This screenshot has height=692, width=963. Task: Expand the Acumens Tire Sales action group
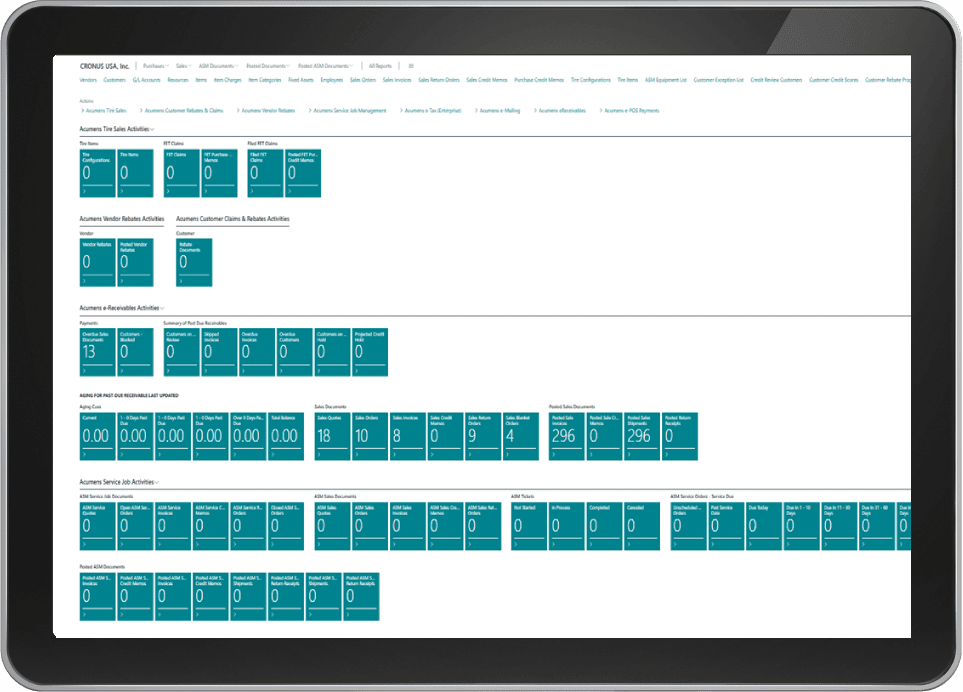point(103,111)
